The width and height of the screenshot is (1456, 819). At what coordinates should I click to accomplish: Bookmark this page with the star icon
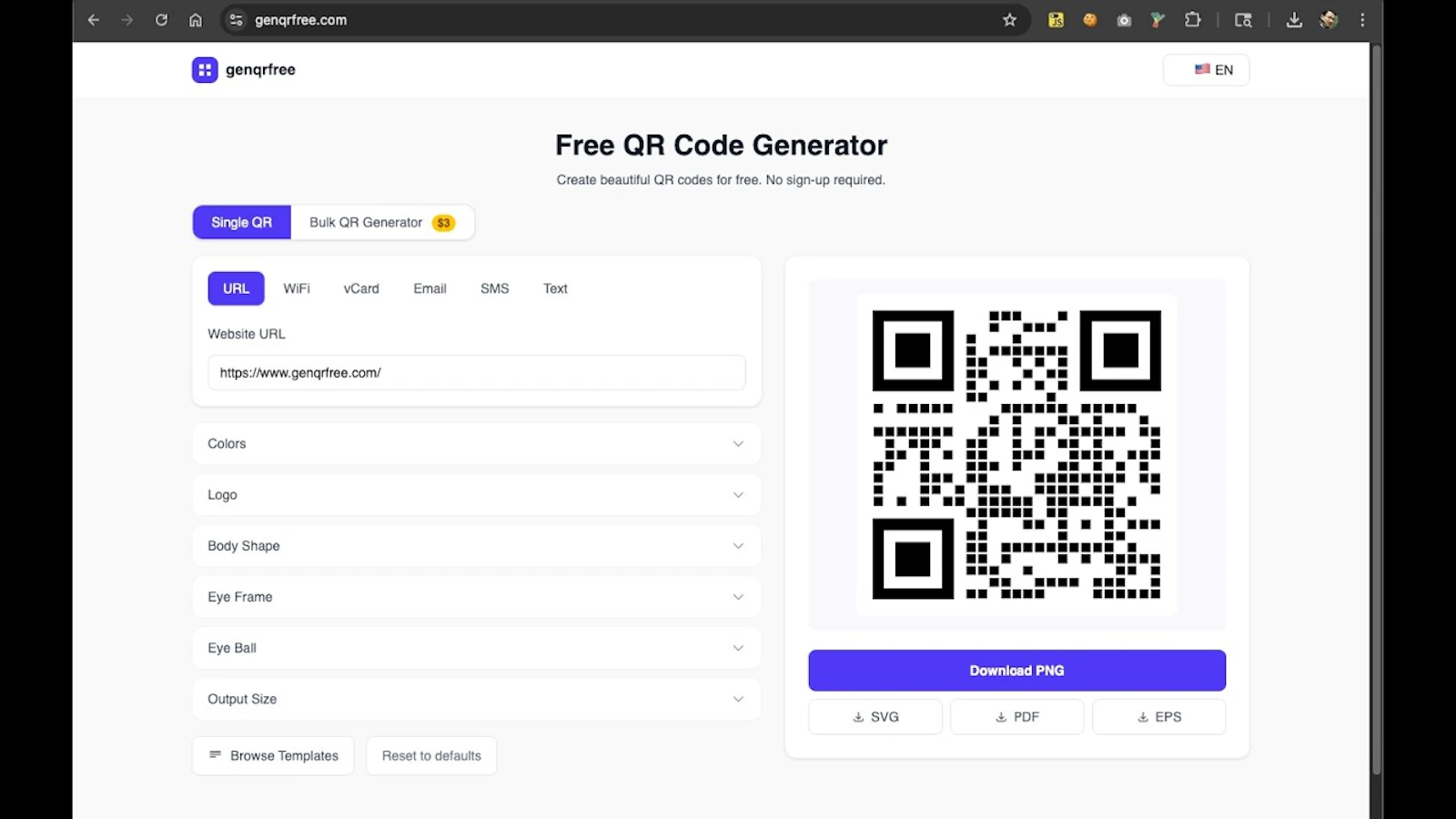[x=1009, y=20]
